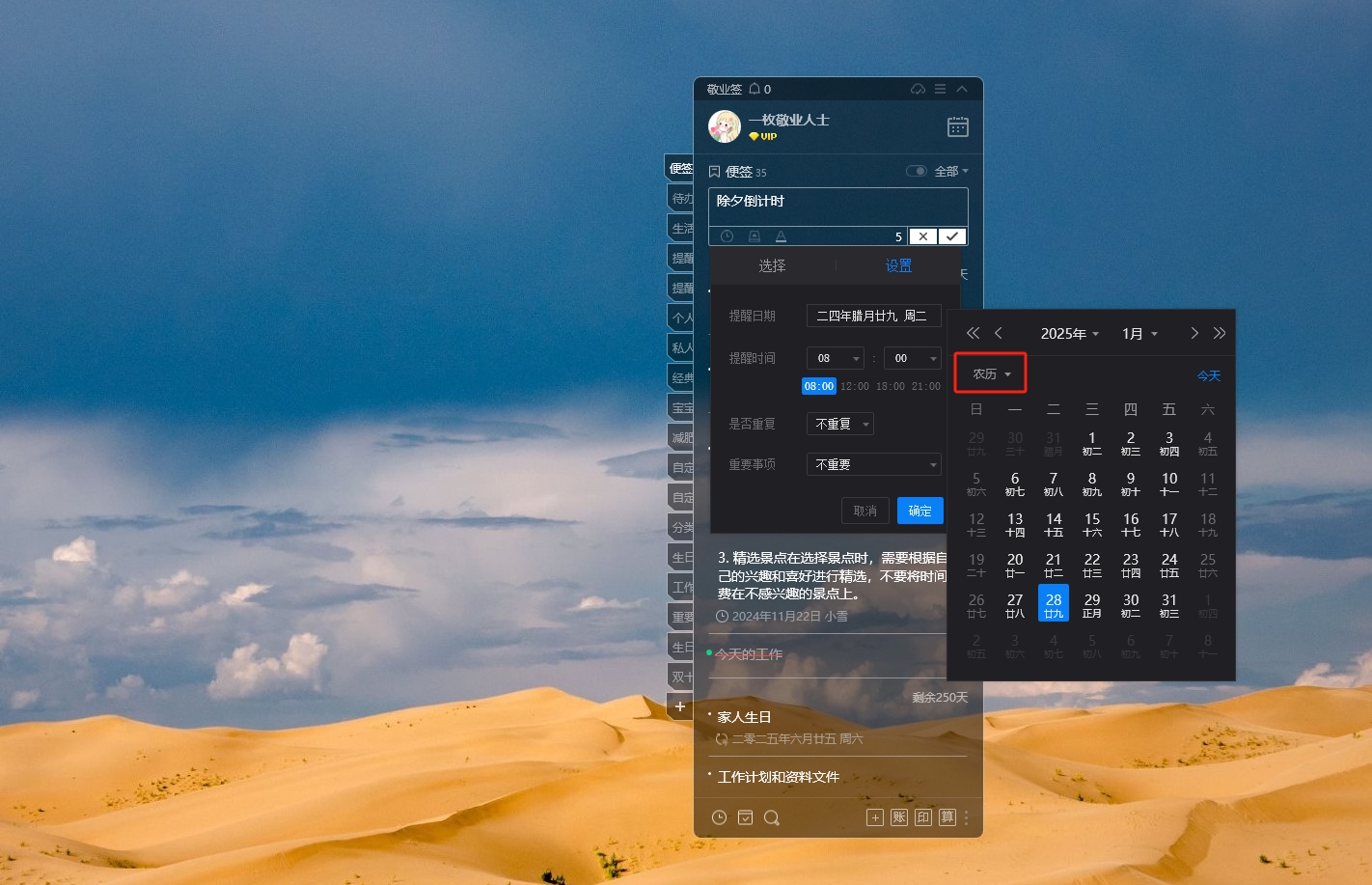Open the time-sorted view clock icon at bottom

tap(719, 817)
